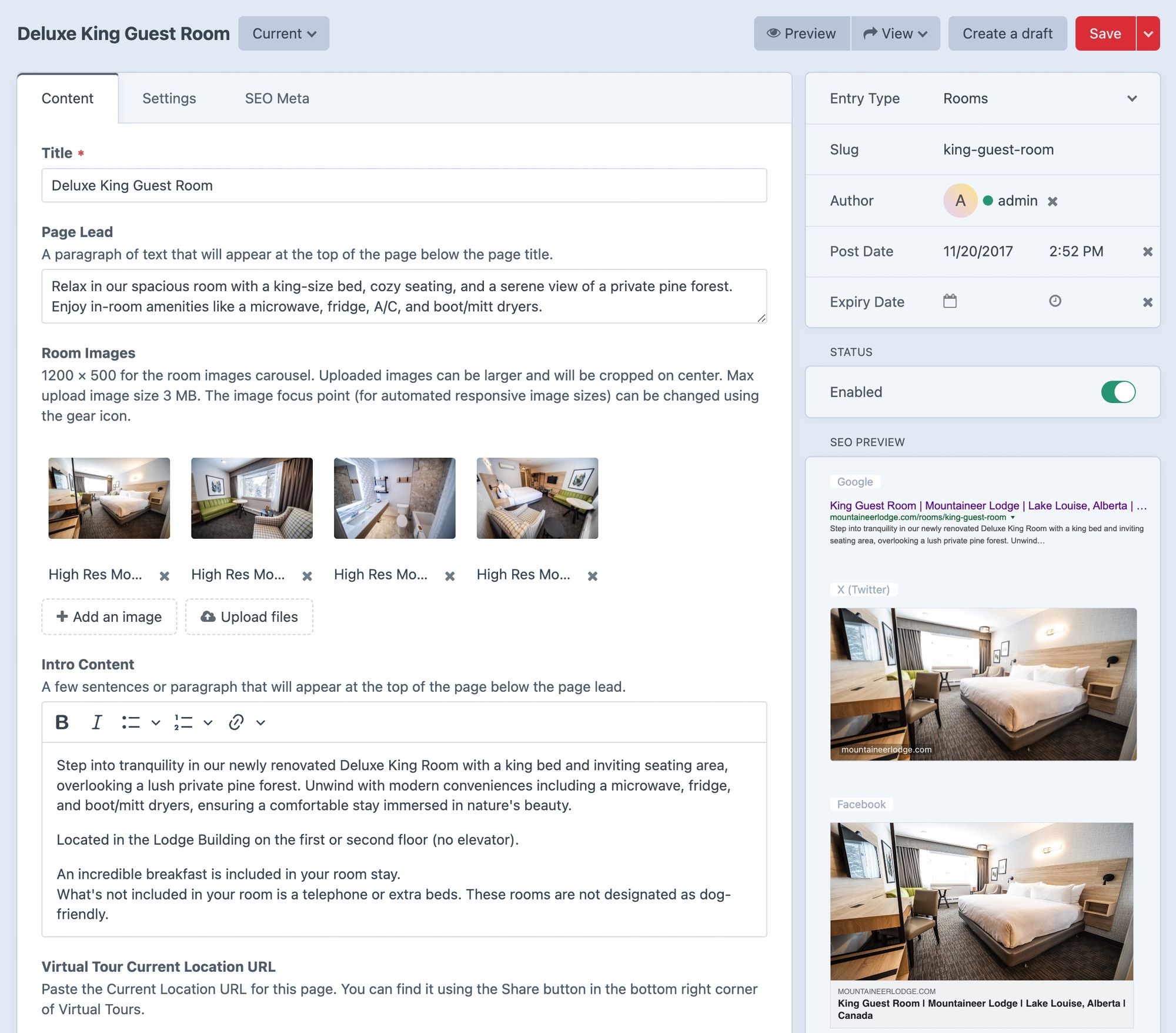
Task: Switch to the Settings tab
Action: click(x=169, y=98)
